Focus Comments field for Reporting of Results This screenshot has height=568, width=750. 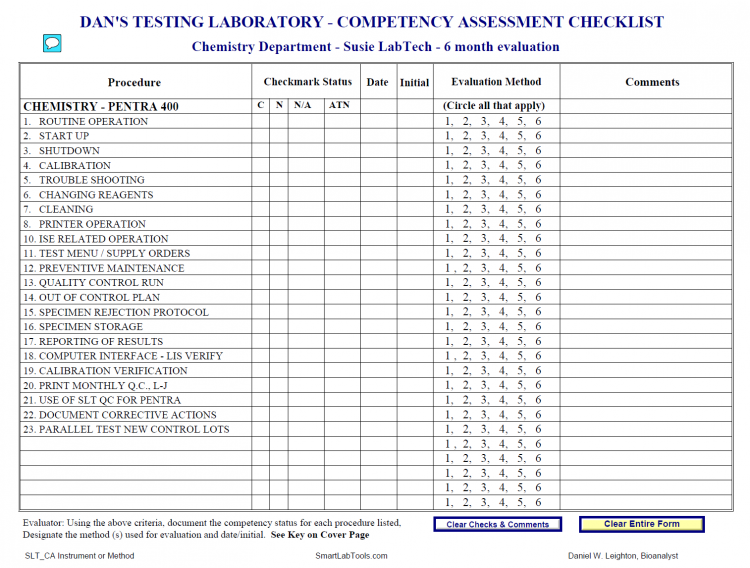pyautogui.click(x=652, y=342)
